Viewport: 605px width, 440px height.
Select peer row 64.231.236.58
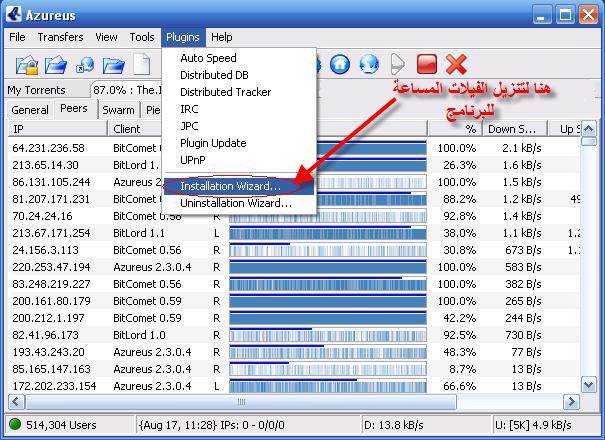tap(294, 148)
